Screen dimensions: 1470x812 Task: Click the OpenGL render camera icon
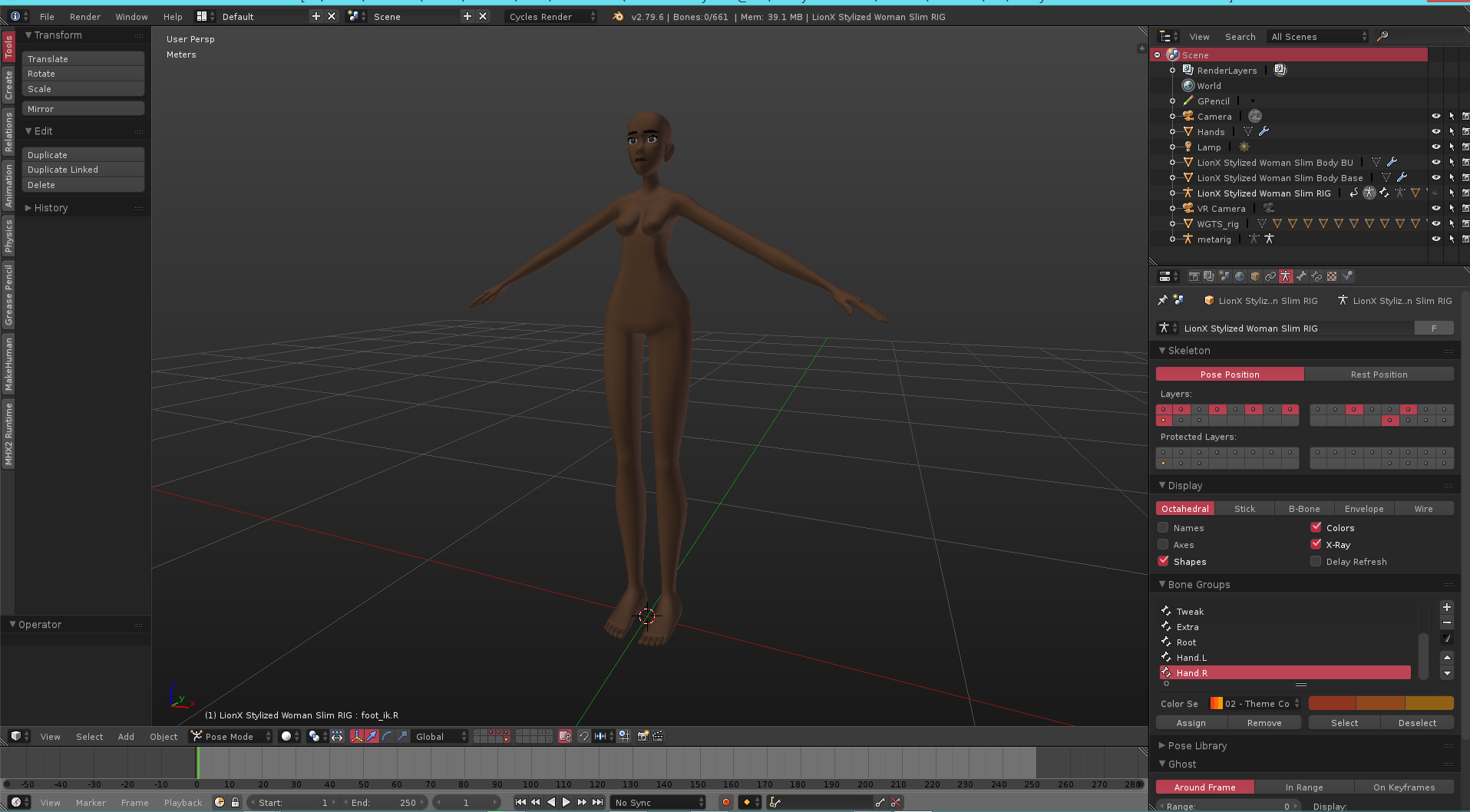click(x=642, y=736)
